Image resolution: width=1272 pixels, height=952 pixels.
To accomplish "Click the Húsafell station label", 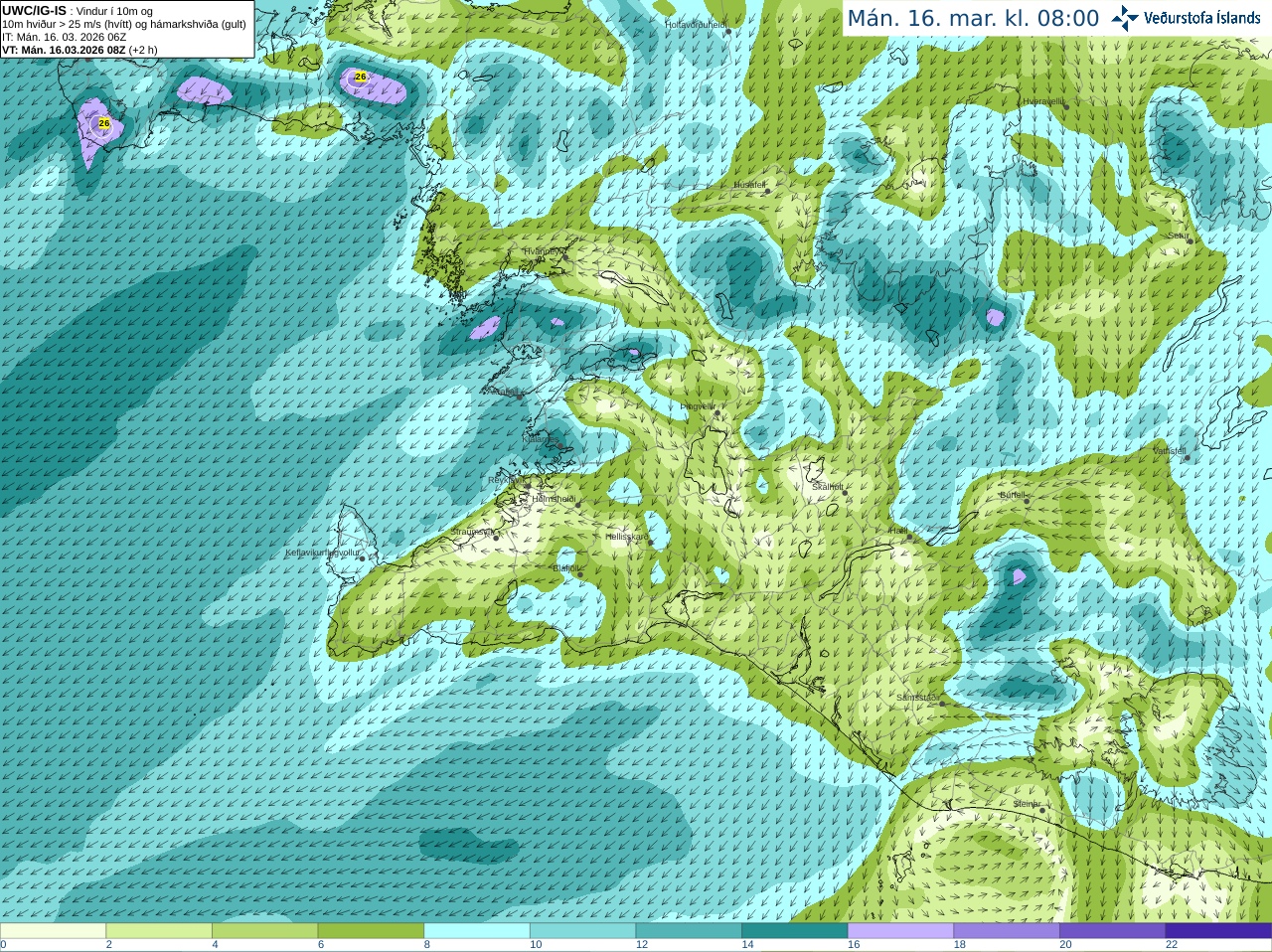I will (x=749, y=185).
